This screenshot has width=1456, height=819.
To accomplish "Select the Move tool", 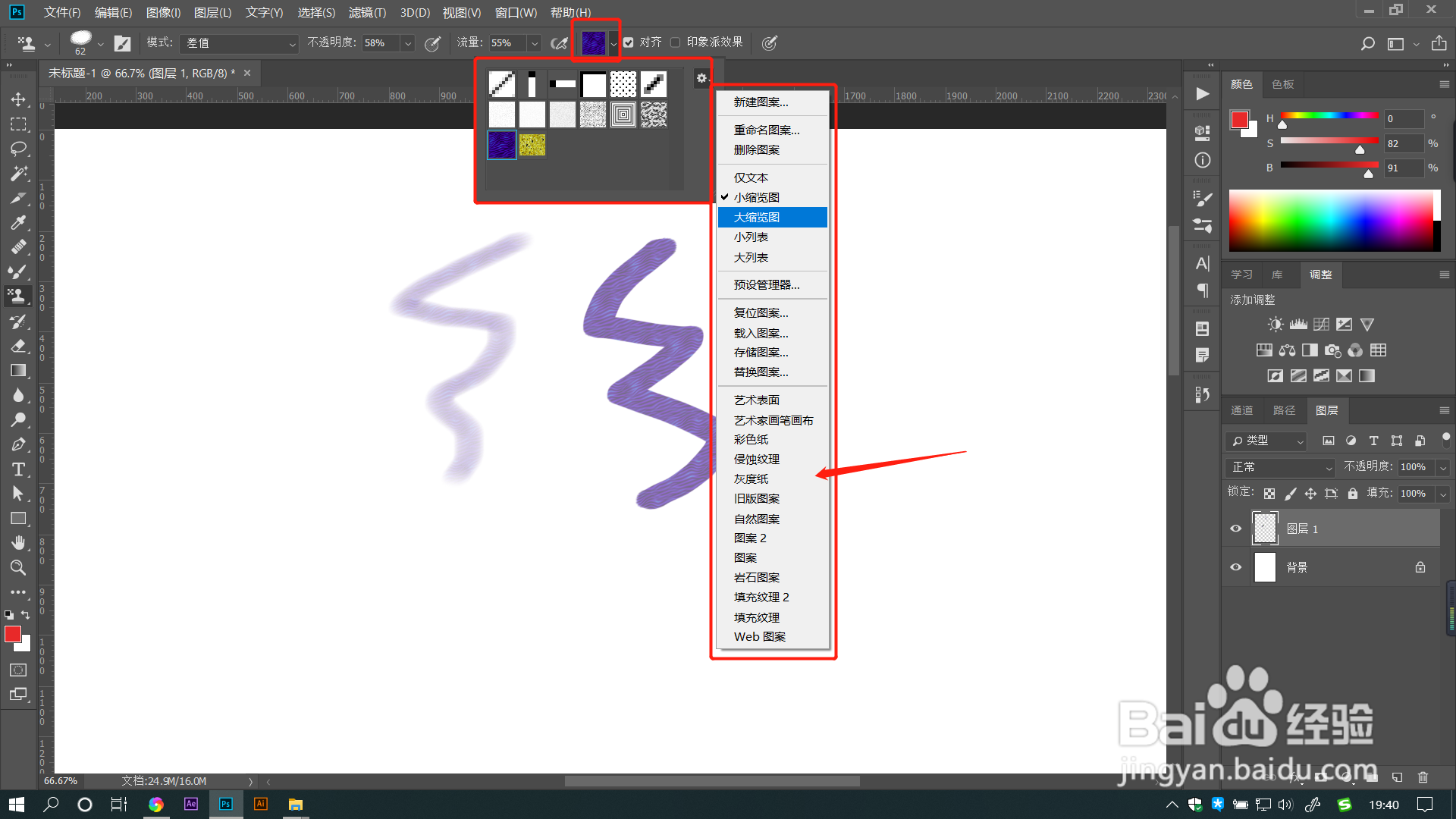I will pyautogui.click(x=18, y=99).
